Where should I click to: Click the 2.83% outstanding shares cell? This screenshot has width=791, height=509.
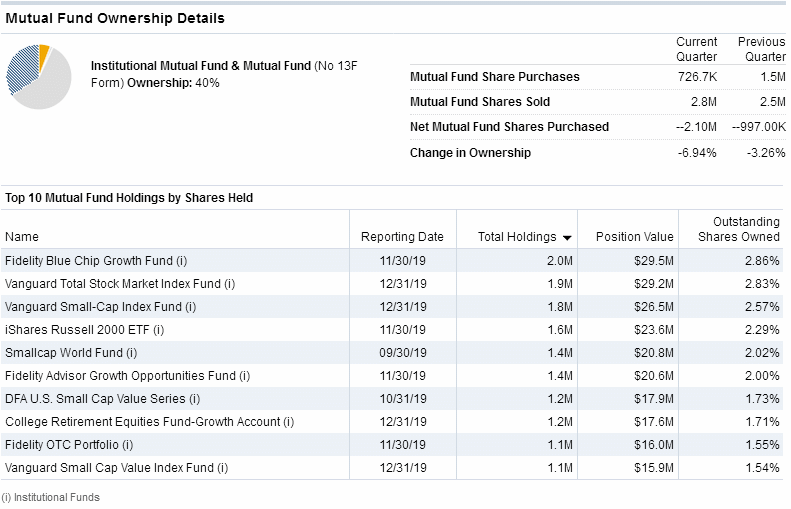pos(762,284)
